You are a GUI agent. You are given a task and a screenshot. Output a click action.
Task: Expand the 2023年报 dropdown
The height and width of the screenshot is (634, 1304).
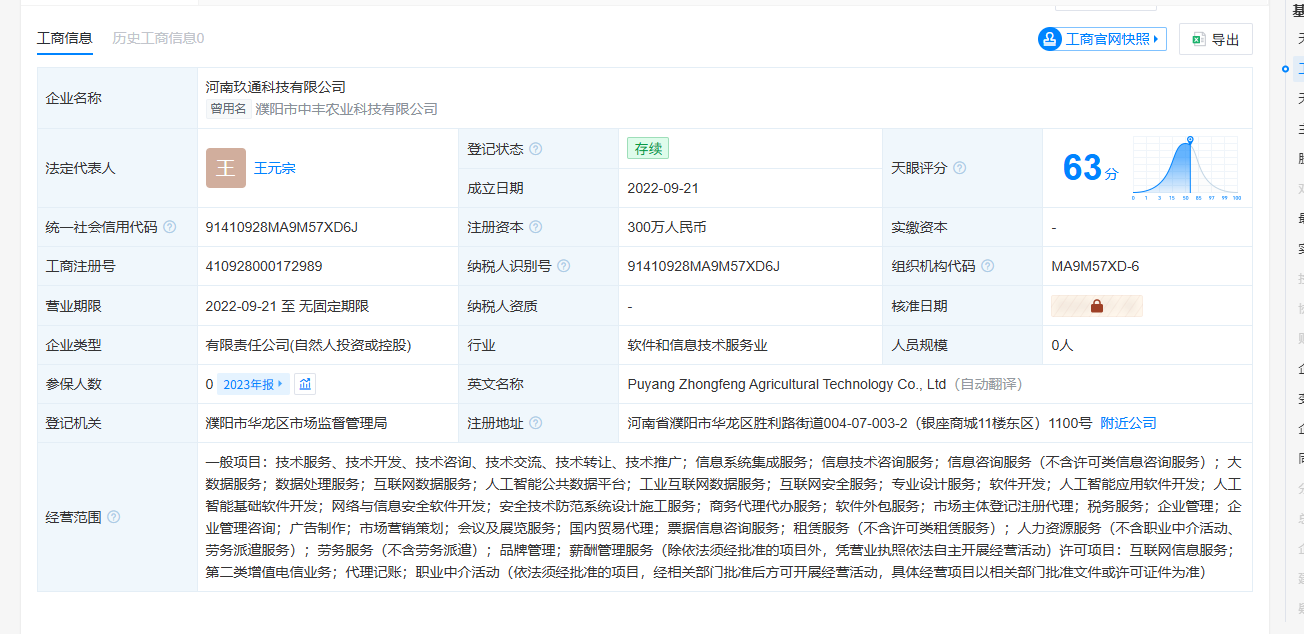(254, 384)
